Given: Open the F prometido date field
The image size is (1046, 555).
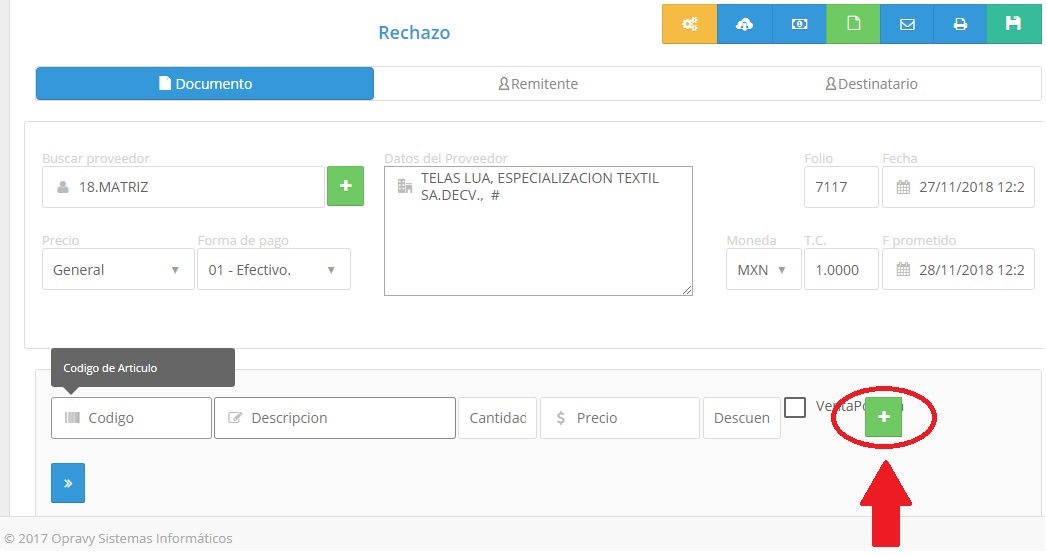Looking at the screenshot, I should tap(958, 270).
